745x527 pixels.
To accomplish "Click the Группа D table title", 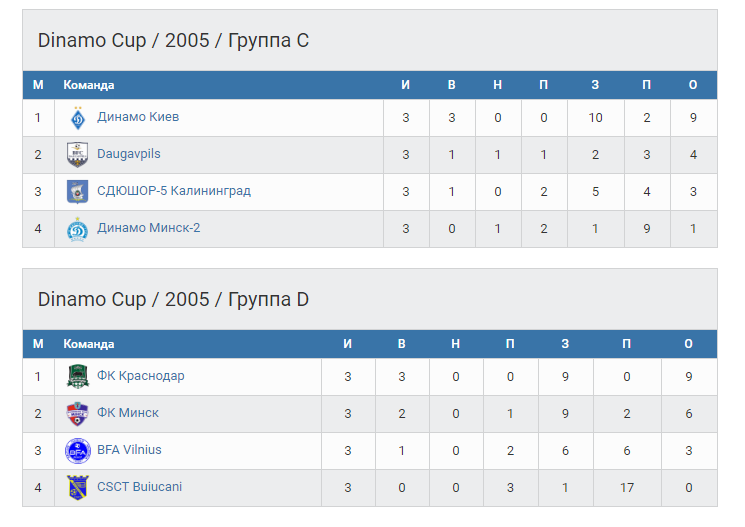I will [173, 300].
